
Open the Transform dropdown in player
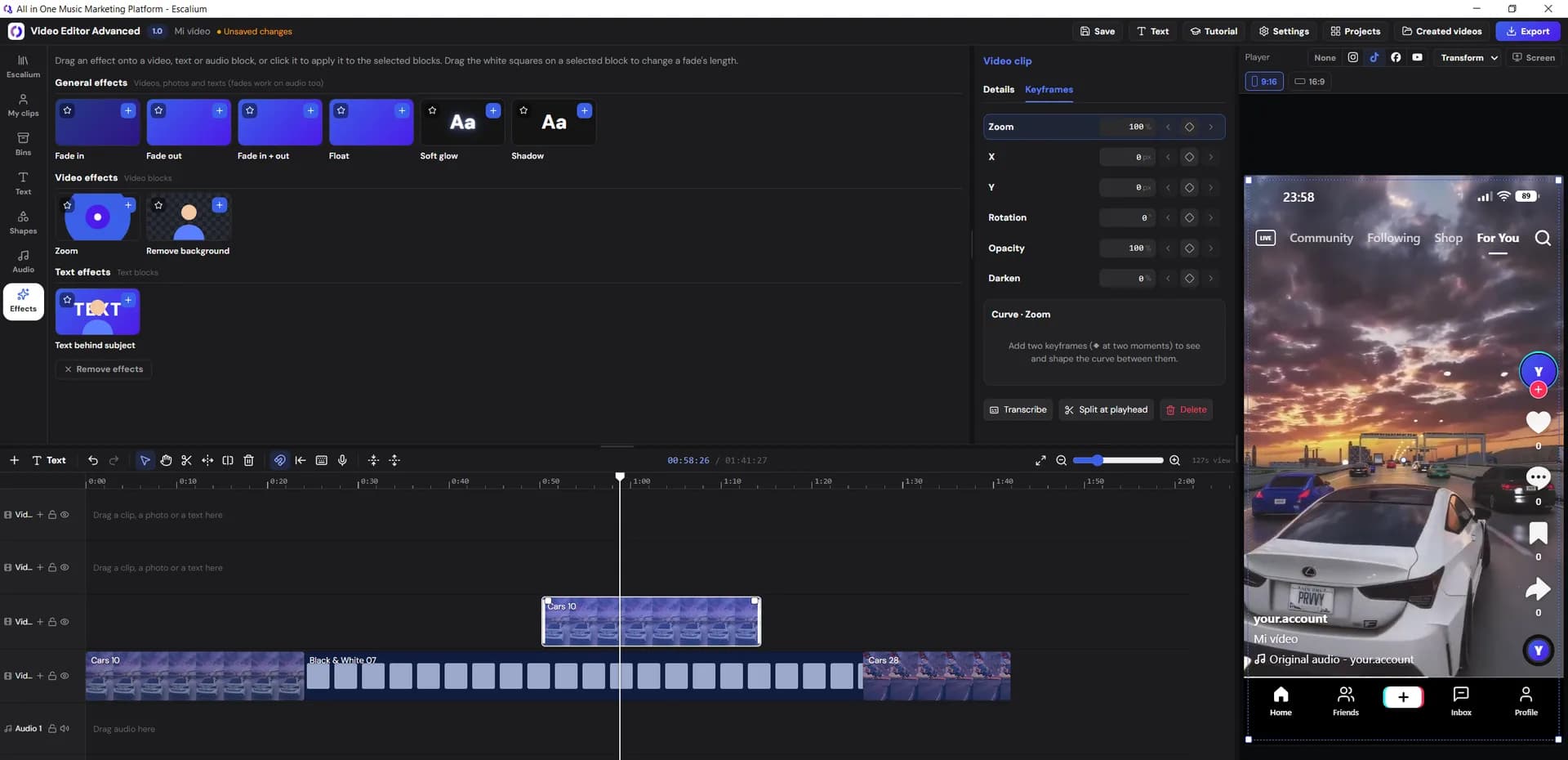pos(1468,57)
